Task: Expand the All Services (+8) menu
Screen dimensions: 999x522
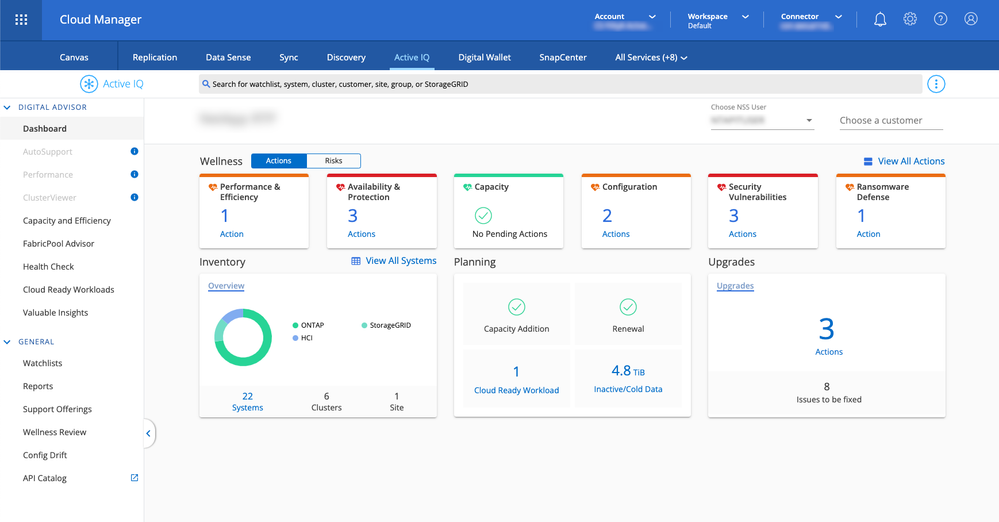Action: (x=651, y=58)
